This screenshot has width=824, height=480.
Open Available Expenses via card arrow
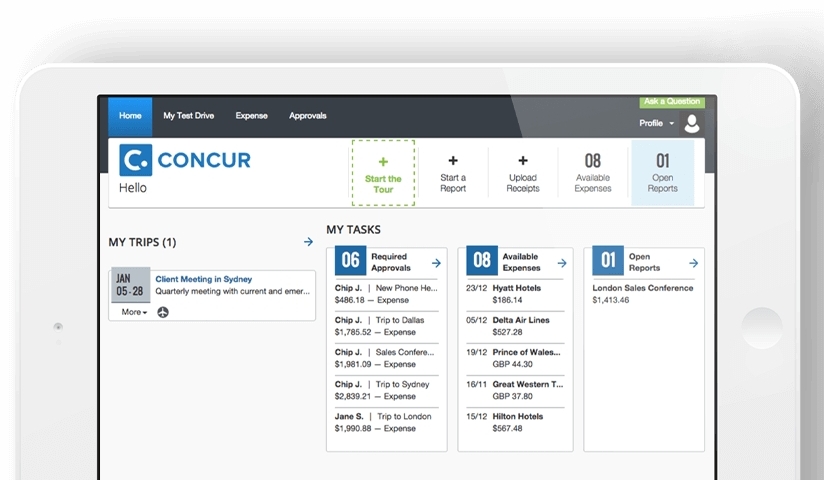(x=562, y=263)
